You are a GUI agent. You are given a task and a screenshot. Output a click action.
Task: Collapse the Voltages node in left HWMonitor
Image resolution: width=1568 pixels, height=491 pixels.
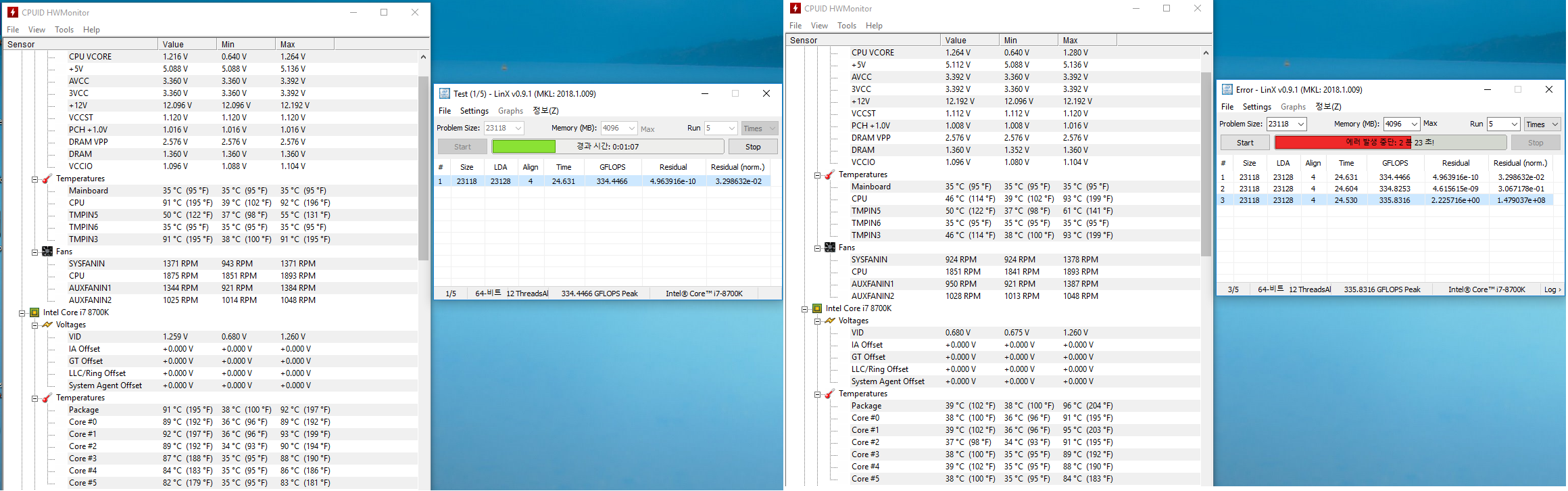click(x=34, y=325)
